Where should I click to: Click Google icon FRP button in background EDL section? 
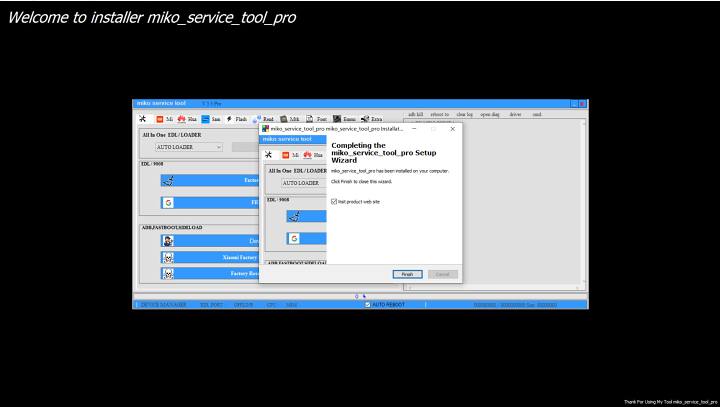[210, 203]
